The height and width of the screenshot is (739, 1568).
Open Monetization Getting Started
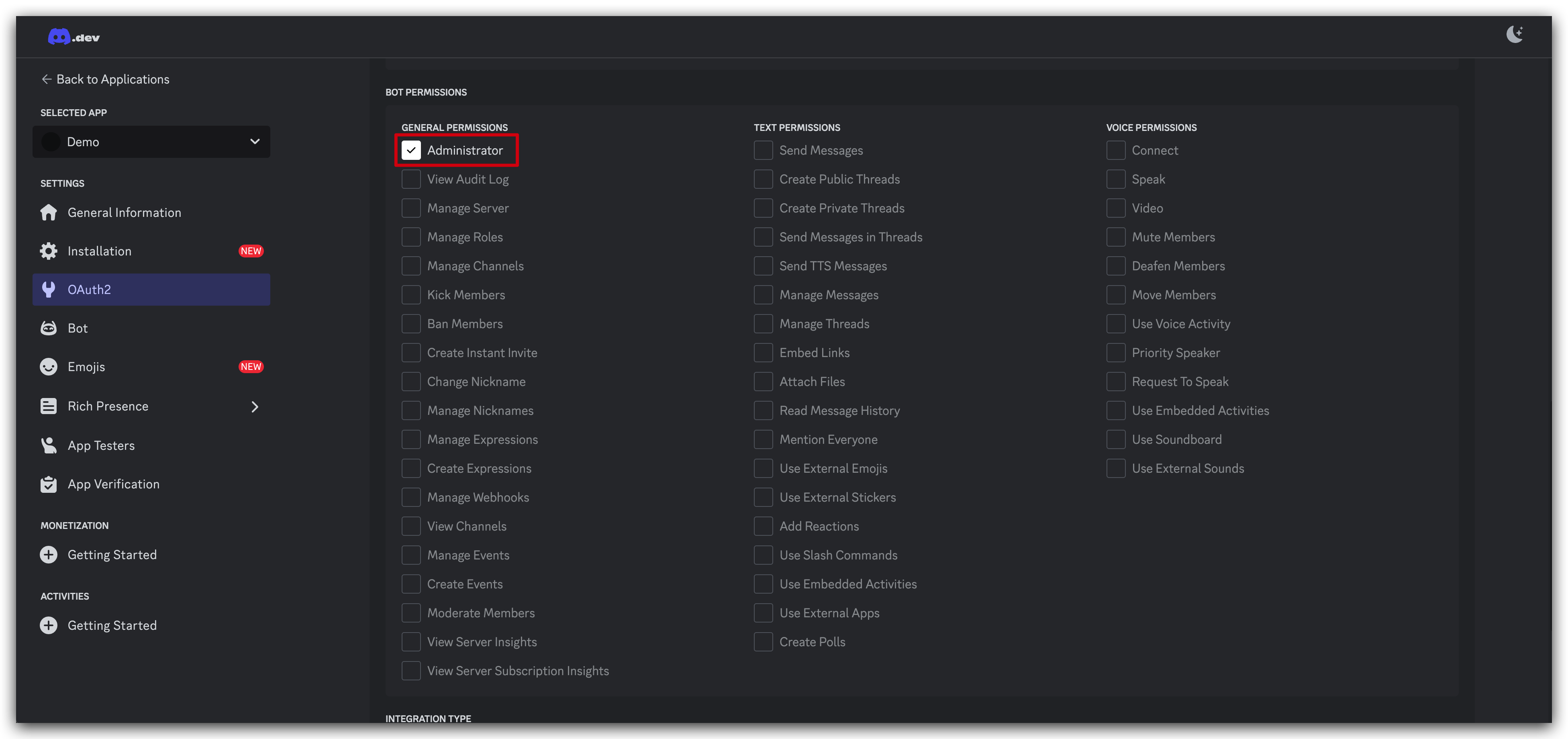pyautogui.click(x=151, y=555)
